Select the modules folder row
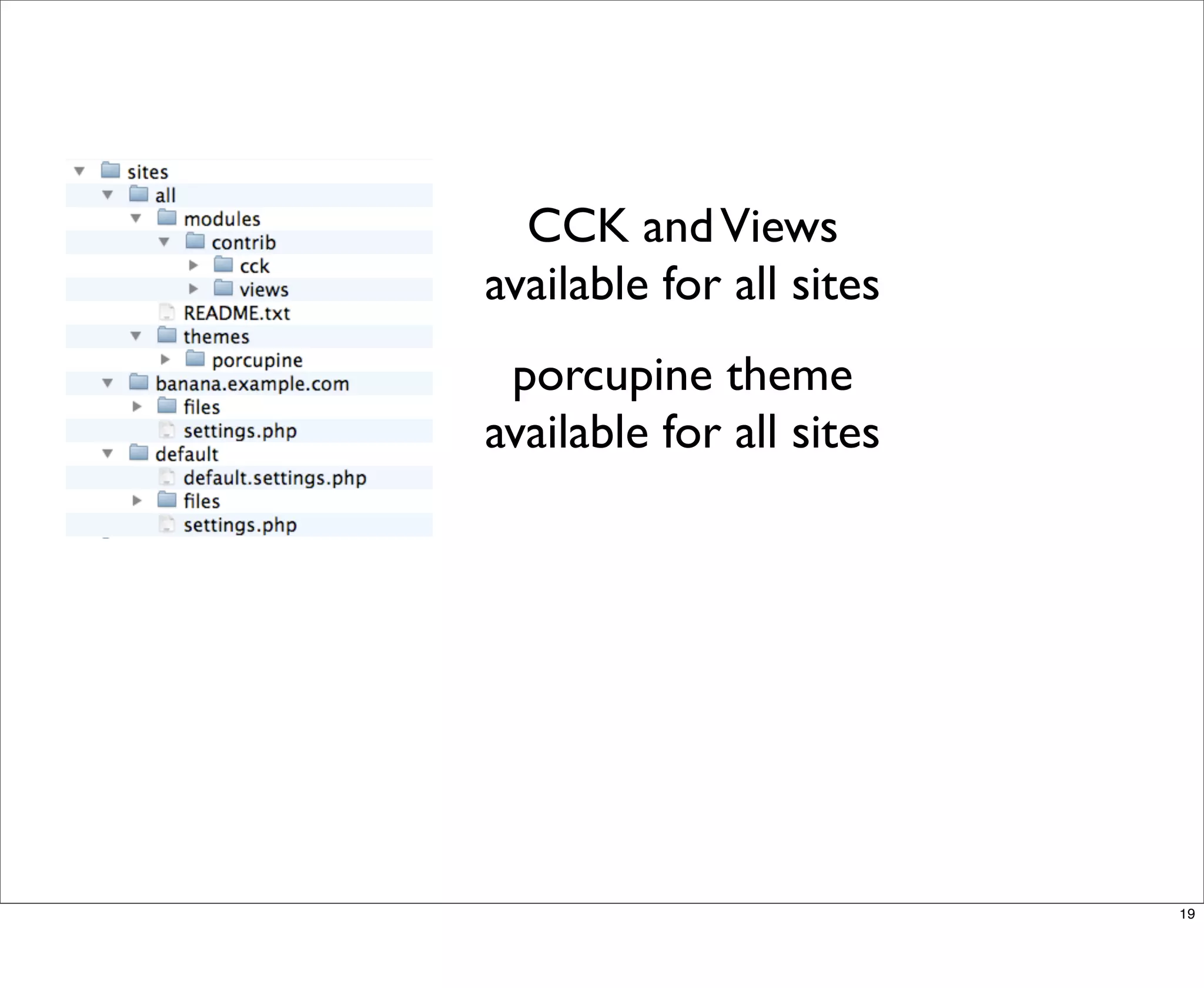 pos(222,219)
